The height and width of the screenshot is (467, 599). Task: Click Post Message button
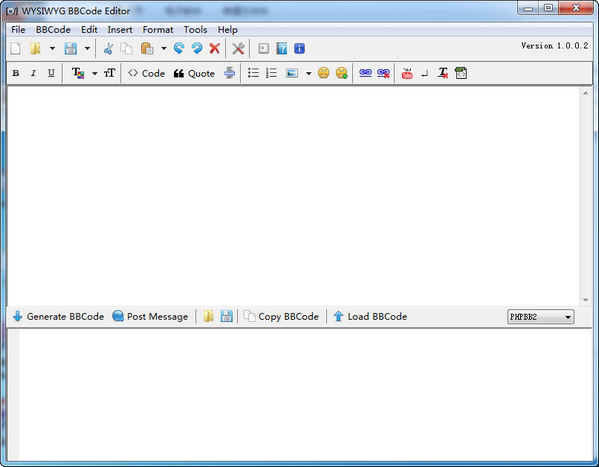(150, 316)
